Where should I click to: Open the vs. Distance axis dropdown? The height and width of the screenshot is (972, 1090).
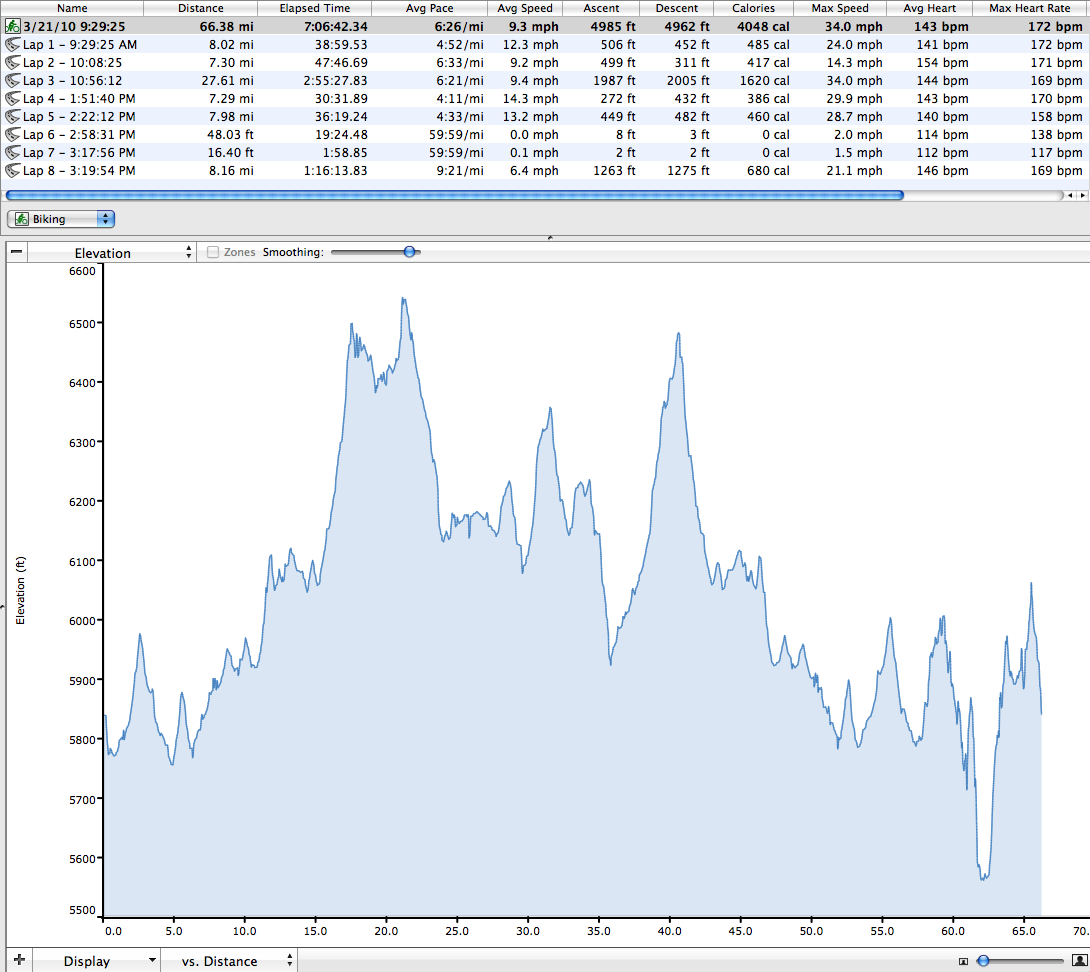[x=229, y=961]
